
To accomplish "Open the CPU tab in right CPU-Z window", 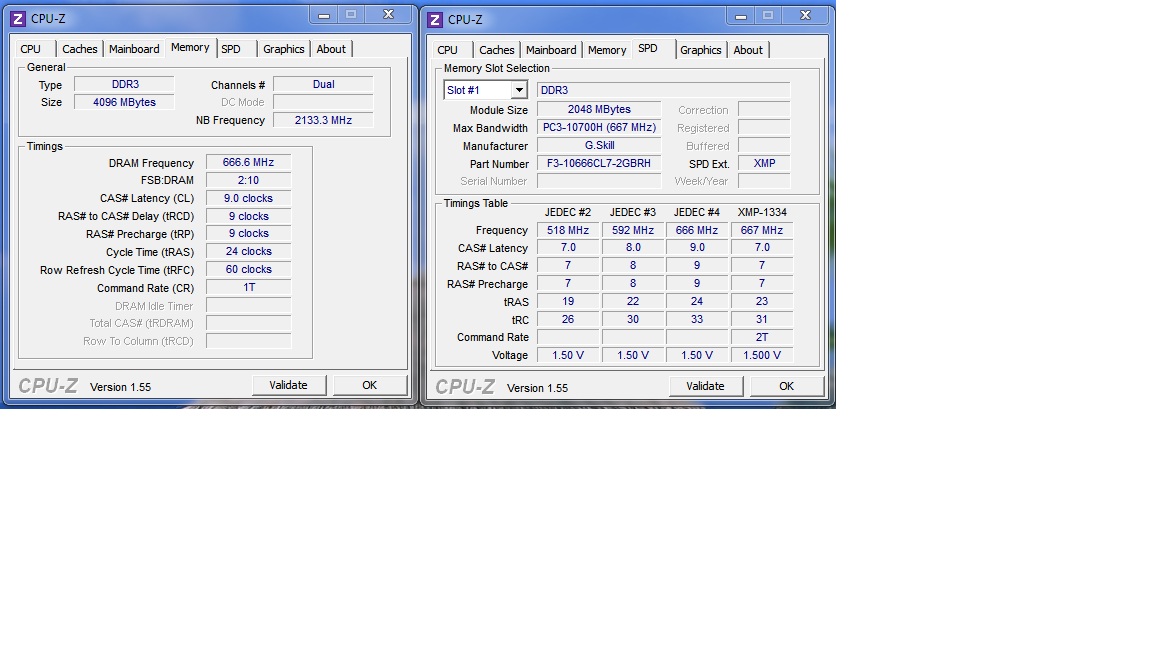I will [447, 50].
